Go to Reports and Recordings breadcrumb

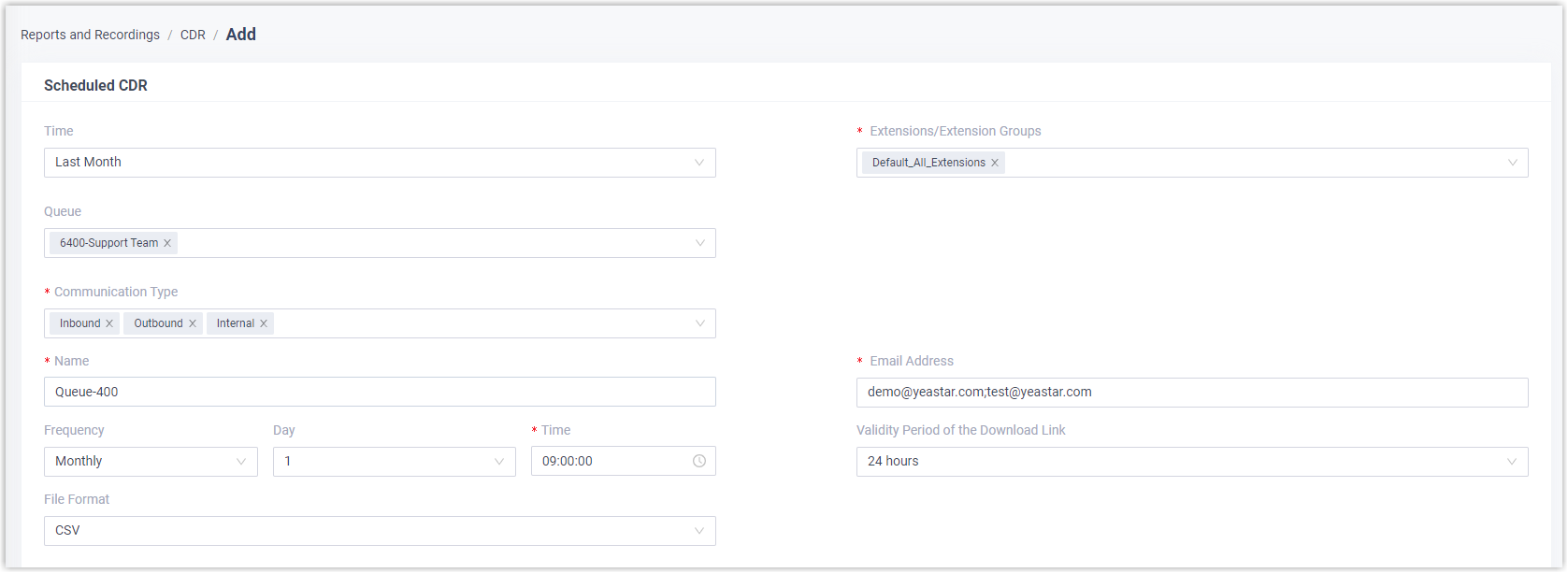(x=90, y=35)
